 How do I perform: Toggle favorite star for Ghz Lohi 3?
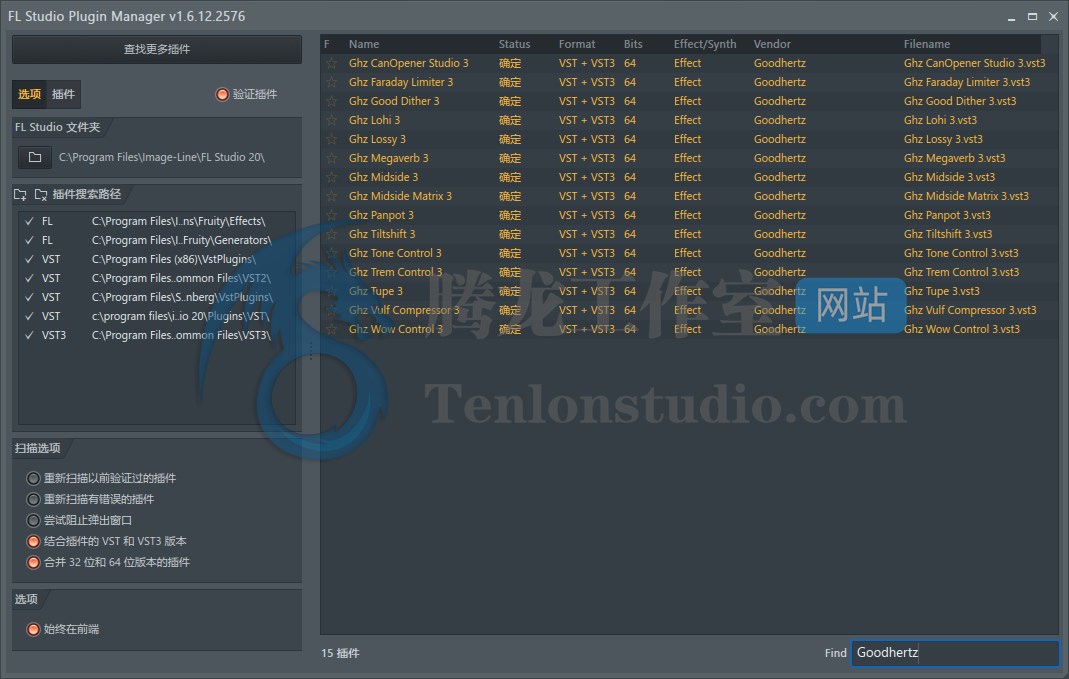(x=331, y=121)
